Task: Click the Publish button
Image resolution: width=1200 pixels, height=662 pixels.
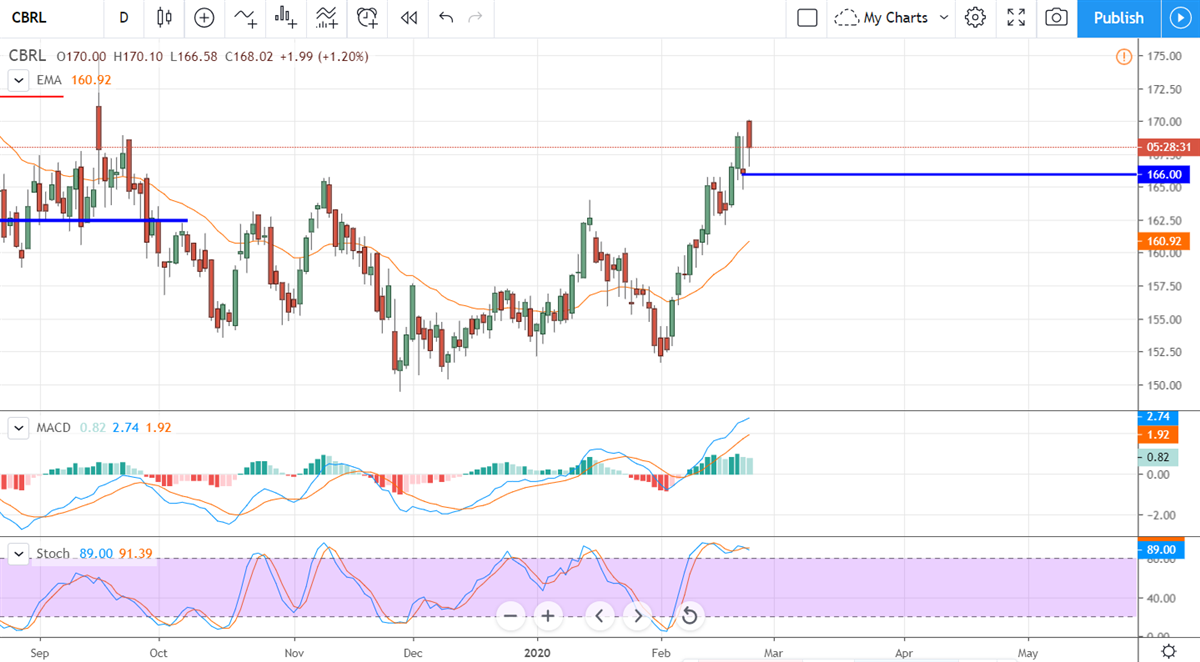Action: coord(1118,17)
